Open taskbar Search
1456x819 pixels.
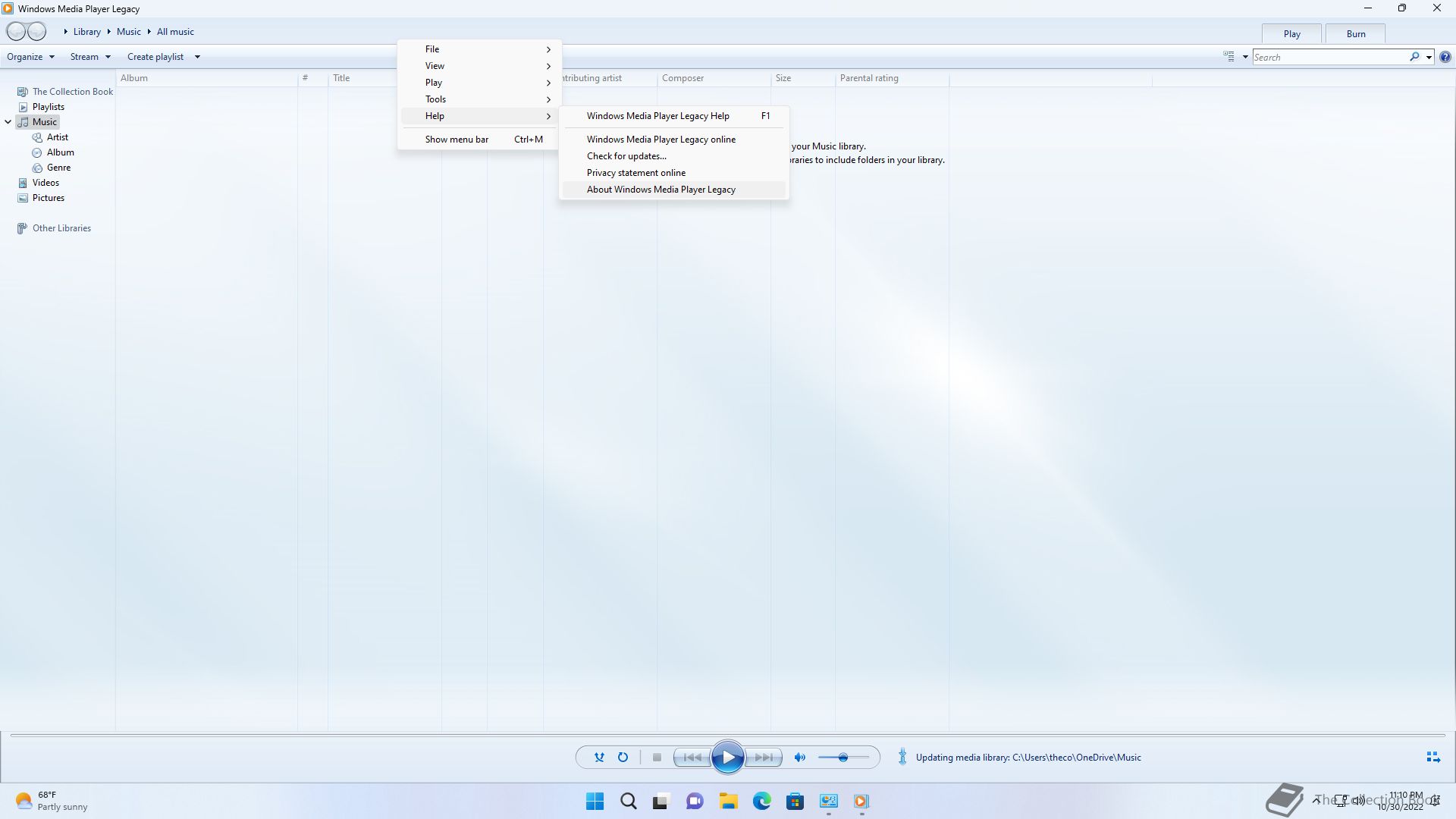[629, 801]
